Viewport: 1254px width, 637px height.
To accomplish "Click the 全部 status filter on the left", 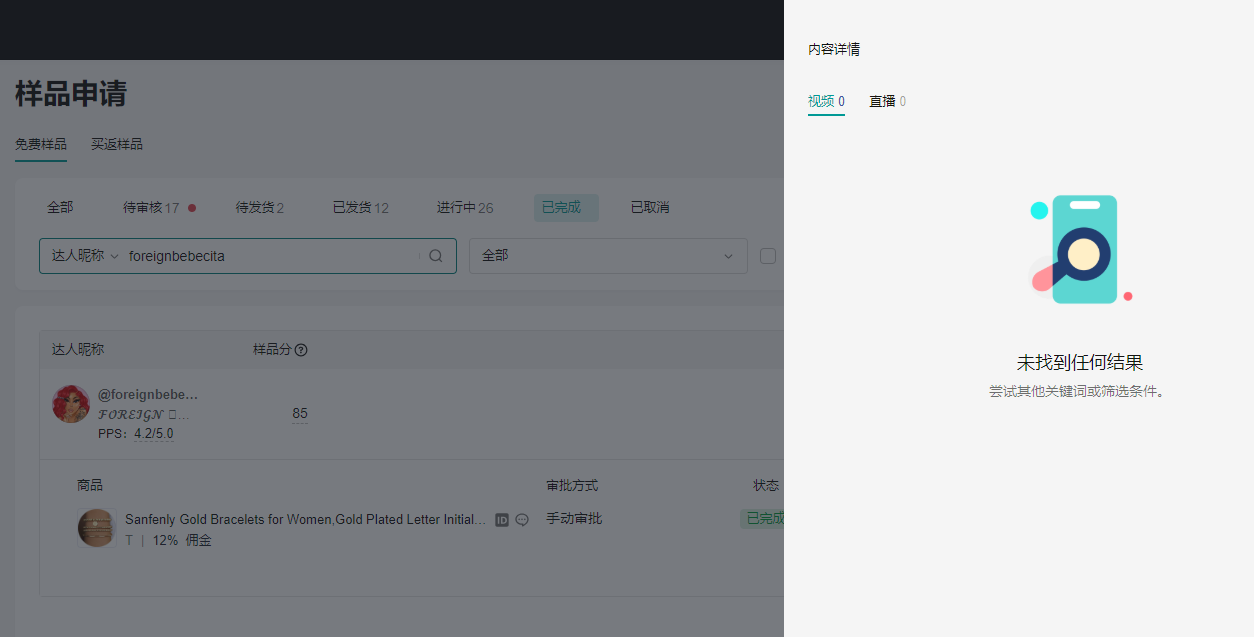I will (x=59, y=207).
